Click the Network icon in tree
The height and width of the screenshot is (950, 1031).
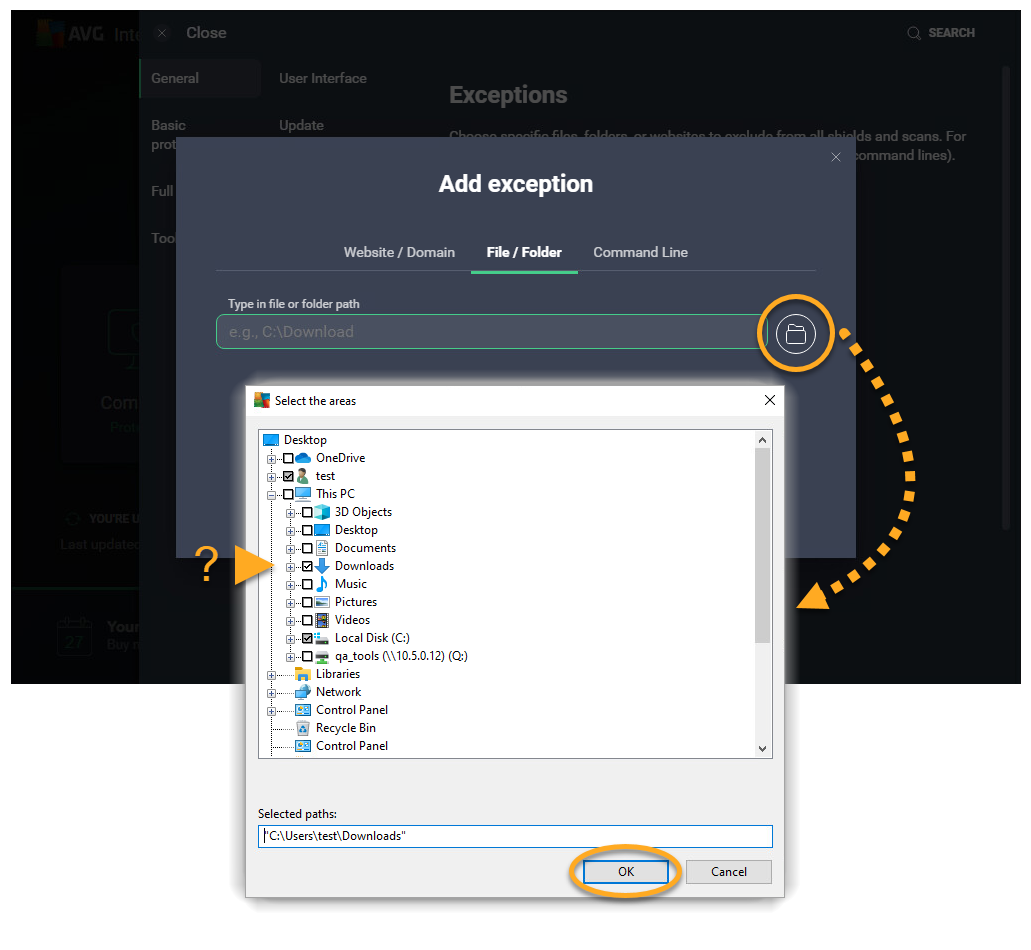coord(304,692)
